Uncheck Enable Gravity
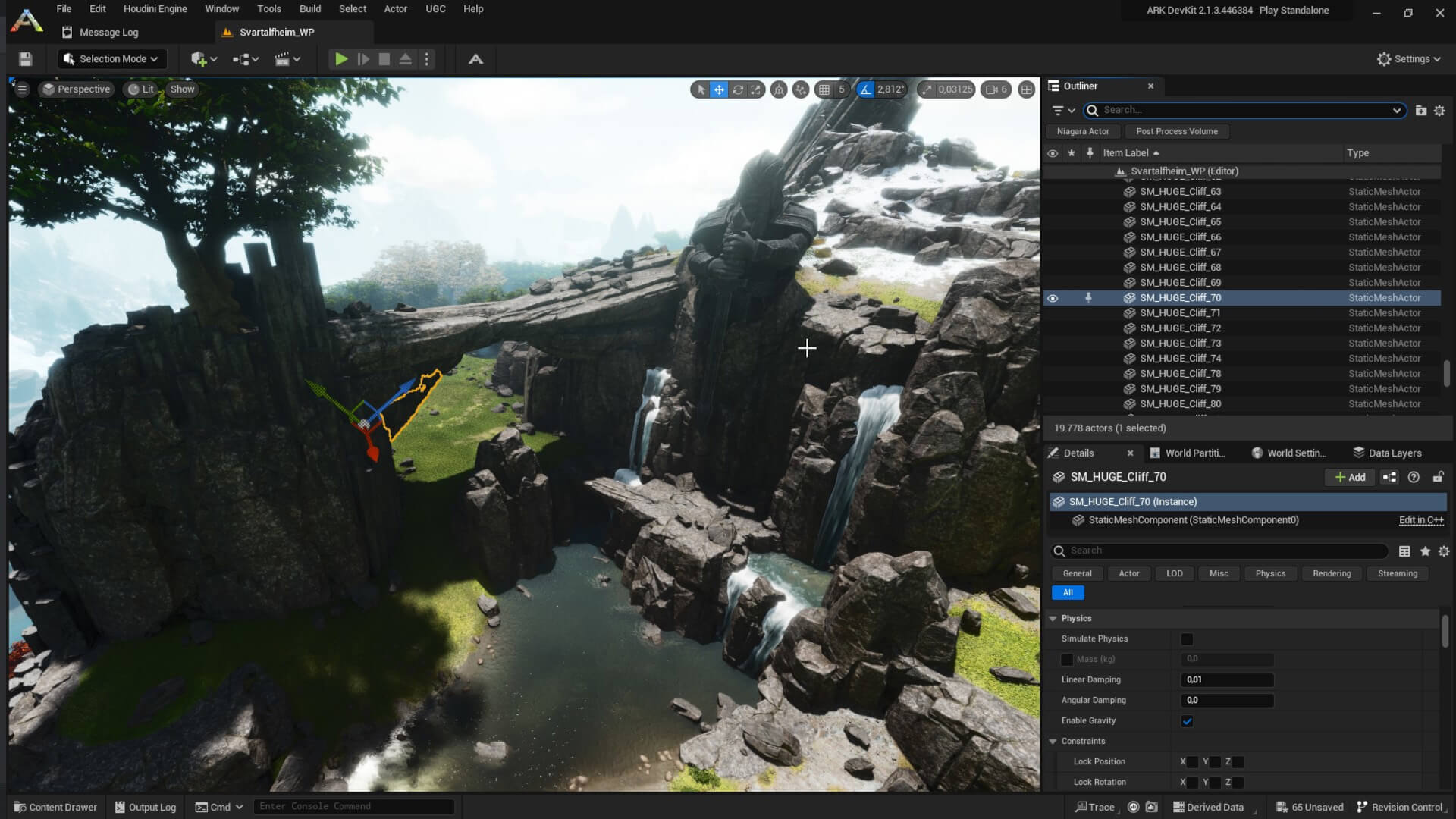1456x819 pixels. pyautogui.click(x=1187, y=721)
